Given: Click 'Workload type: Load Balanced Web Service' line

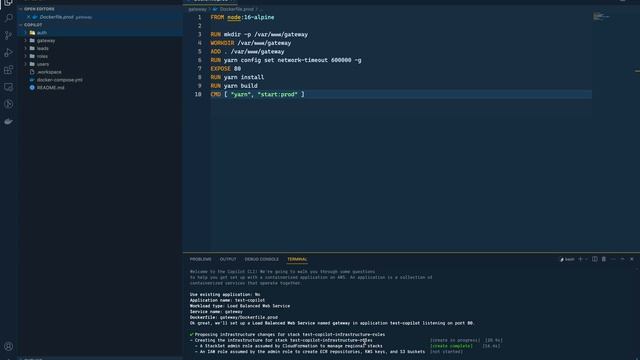Looking at the screenshot, I should tap(240, 306).
